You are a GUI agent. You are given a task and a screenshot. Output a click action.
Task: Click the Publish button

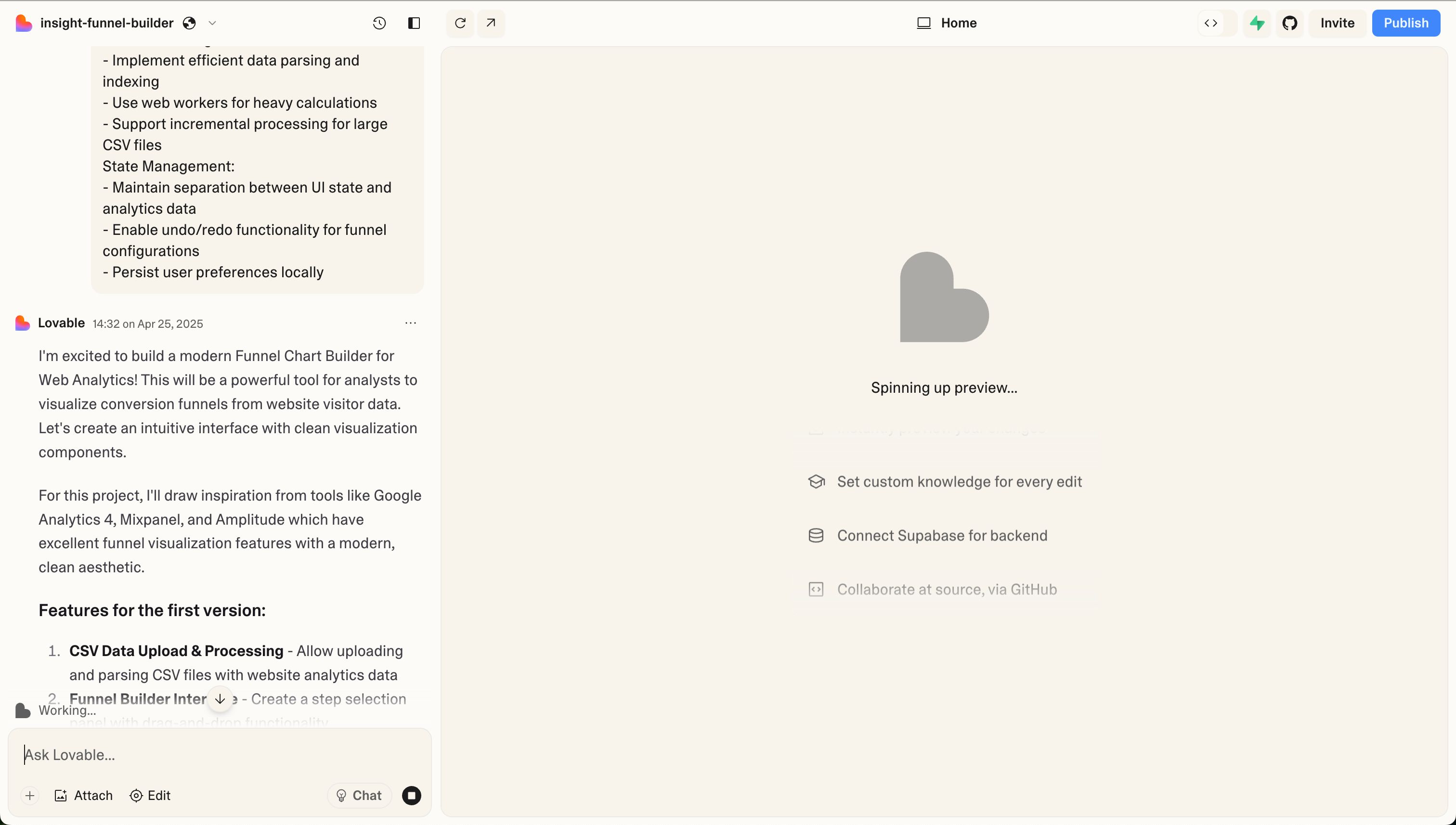[1406, 23]
